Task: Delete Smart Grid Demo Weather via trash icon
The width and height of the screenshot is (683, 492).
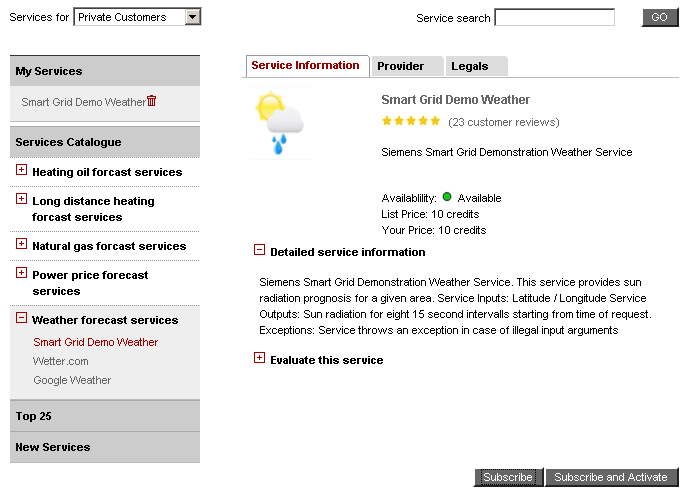Action: tap(152, 101)
